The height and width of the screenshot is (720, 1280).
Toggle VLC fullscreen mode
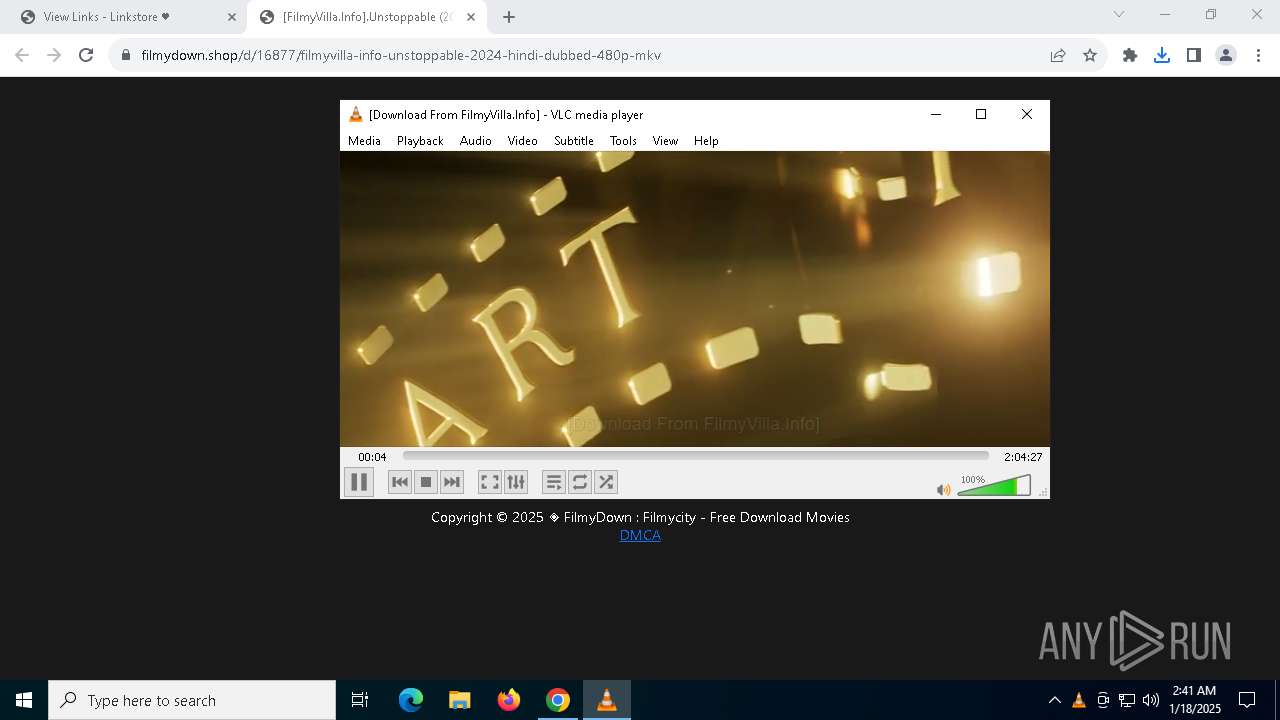point(490,482)
